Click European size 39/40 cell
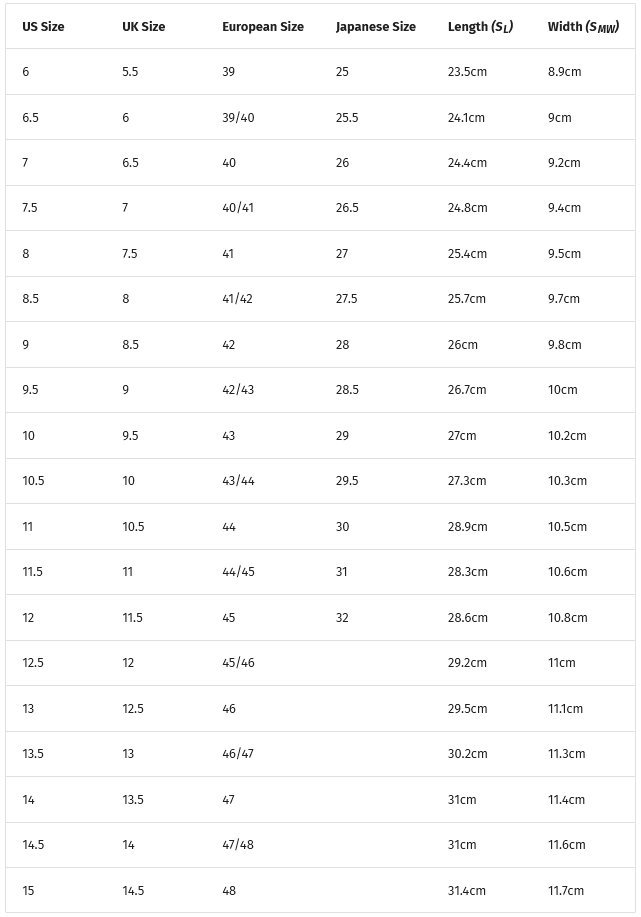This screenshot has width=641, height=917. point(238,118)
